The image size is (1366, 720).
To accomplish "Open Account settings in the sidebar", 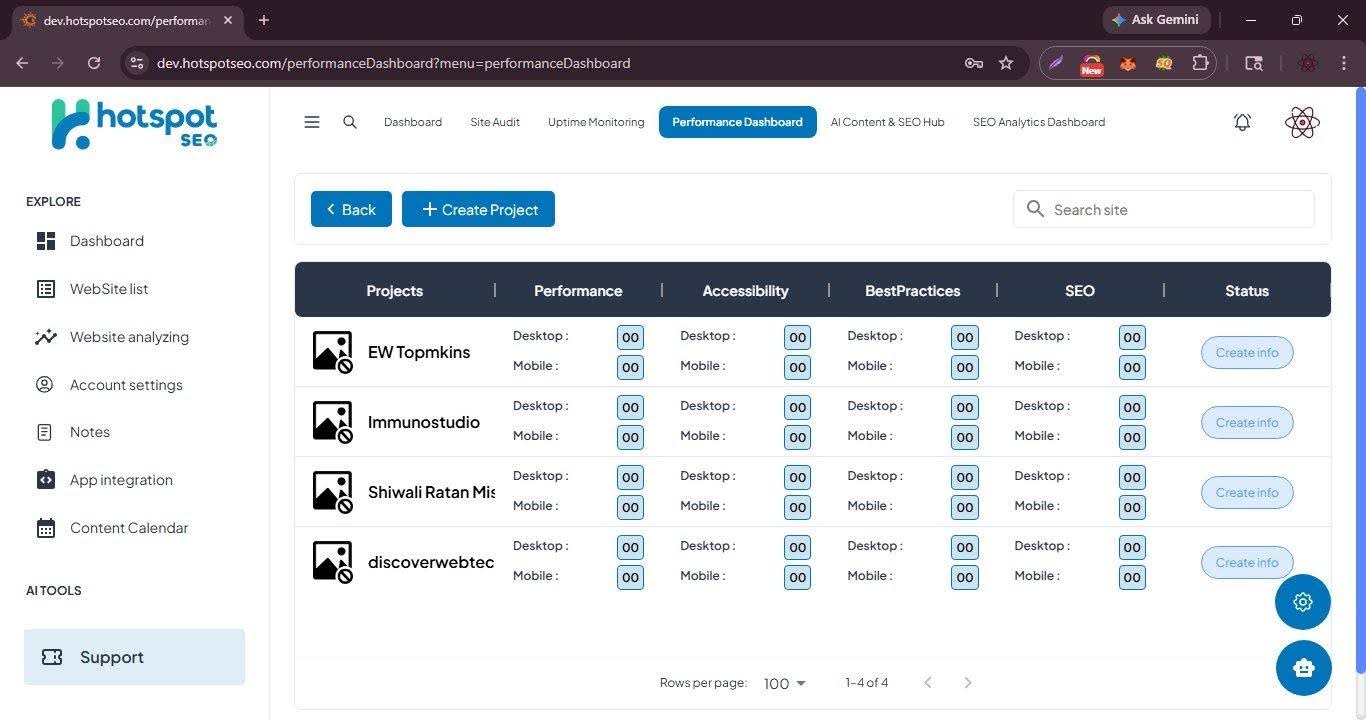I will [126, 384].
